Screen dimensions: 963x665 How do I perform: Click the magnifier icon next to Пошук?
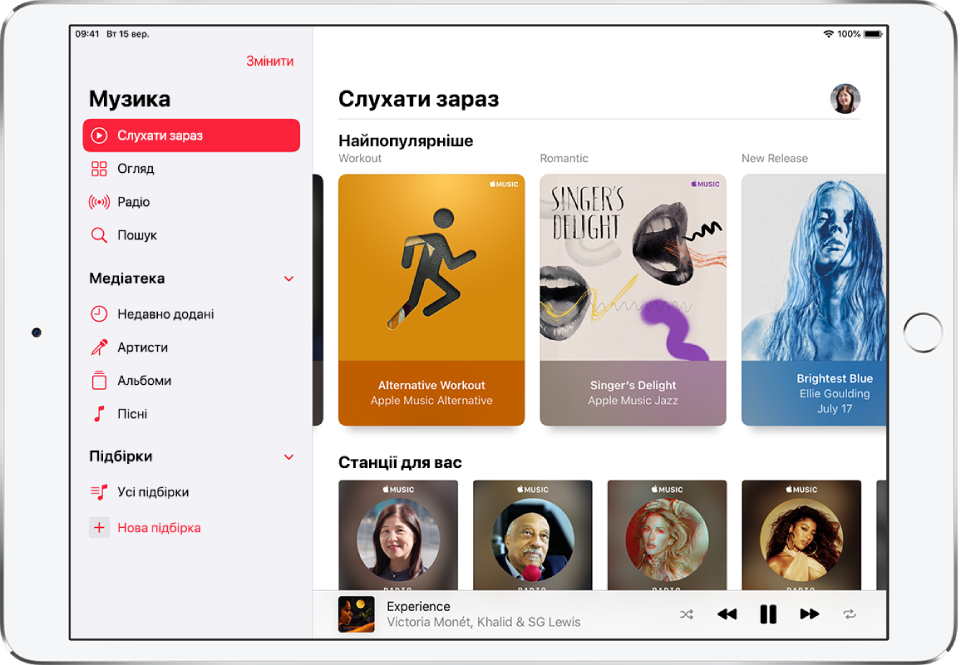click(x=99, y=235)
